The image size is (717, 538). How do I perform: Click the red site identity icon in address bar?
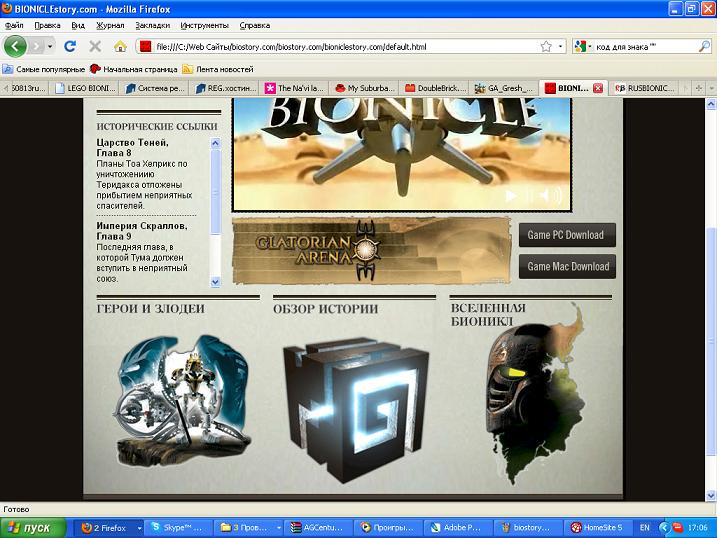[x=145, y=47]
